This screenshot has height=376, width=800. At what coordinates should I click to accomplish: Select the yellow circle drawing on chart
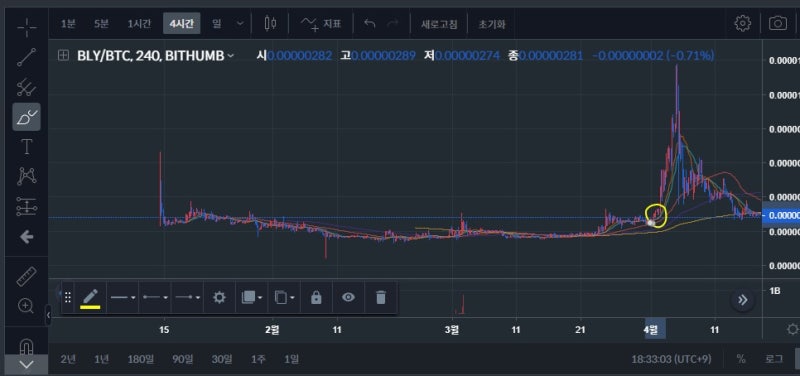(x=657, y=215)
